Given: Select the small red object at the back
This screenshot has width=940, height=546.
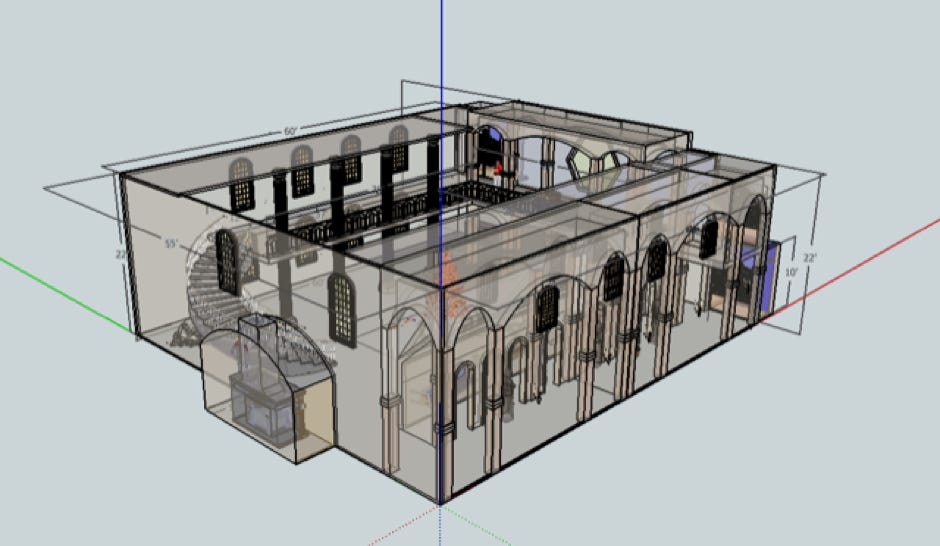Looking at the screenshot, I should pyautogui.click(x=497, y=169).
